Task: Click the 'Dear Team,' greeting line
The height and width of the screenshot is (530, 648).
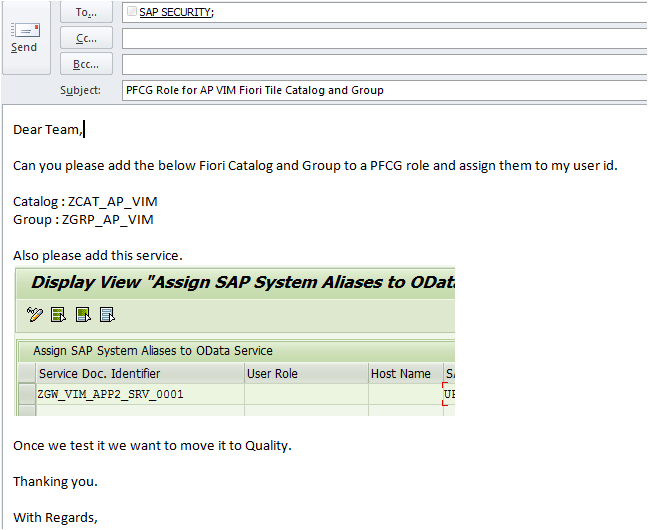Action: click(48, 130)
